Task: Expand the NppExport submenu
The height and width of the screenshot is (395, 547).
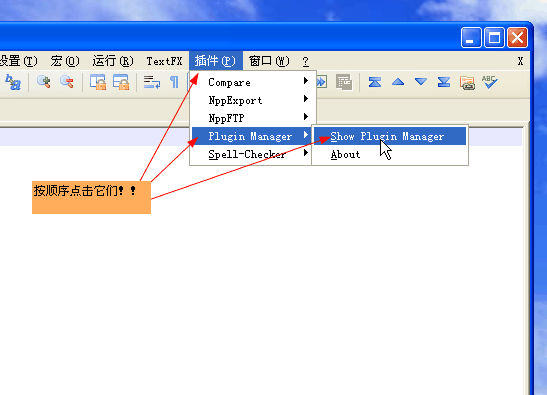Action: coord(251,100)
